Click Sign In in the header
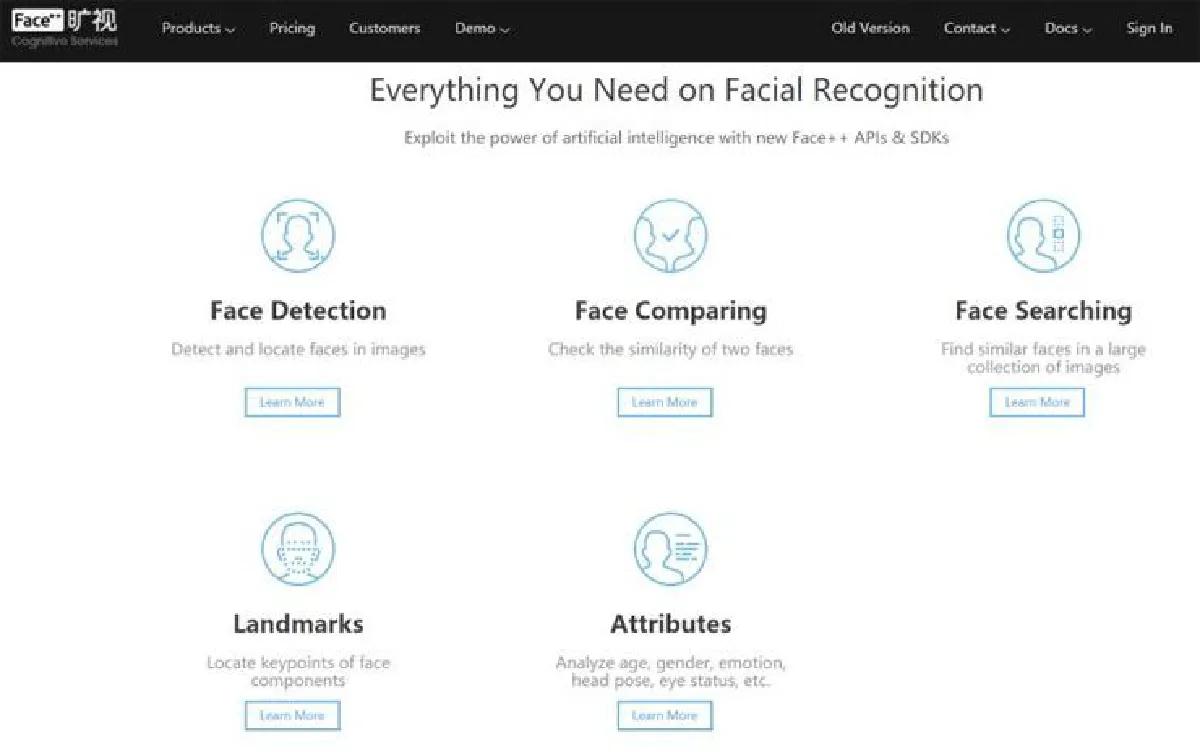Screen dimensions: 1200x751 (1149, 29)
